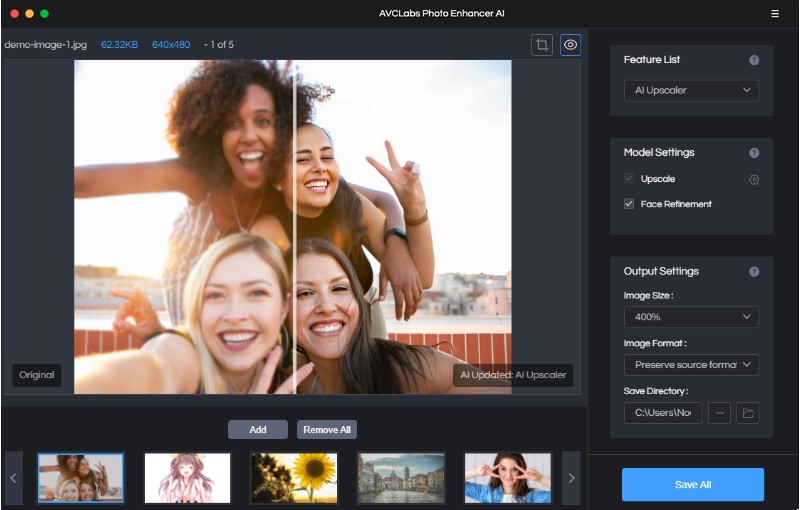Select the Venice canal city thumbnail
Viewport: 800px width, 510px height.
click(x=401, y=478)
